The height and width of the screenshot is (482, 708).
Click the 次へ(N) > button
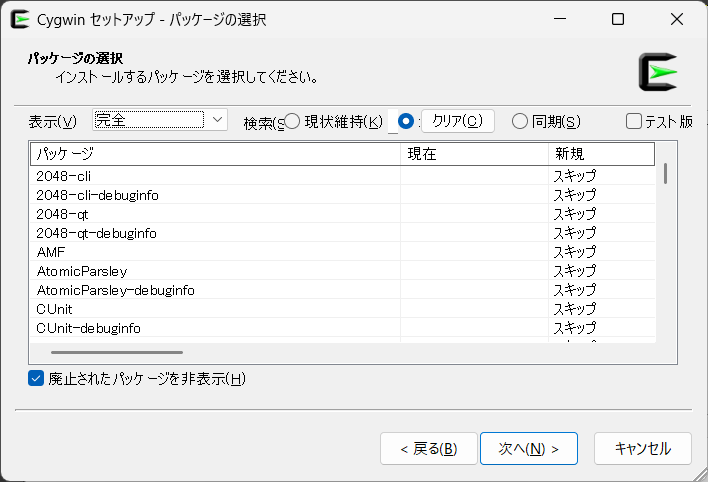tap(529, 448)
